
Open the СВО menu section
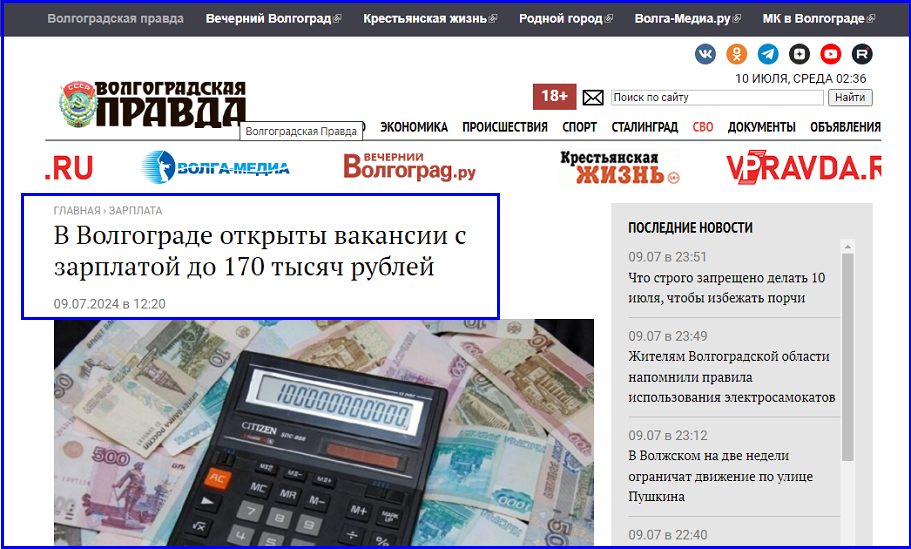click(x=702, y=127)
